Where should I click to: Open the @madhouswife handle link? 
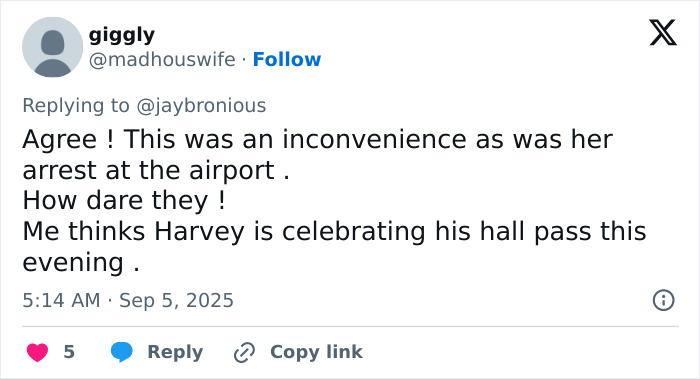coord(162,59)
